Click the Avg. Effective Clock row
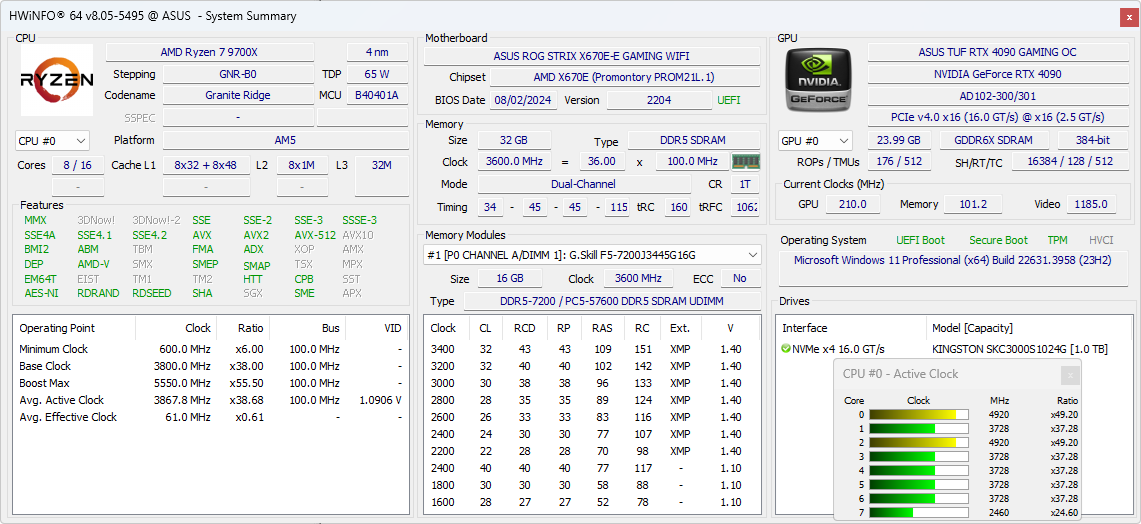Screen dimensions: 1141x524 coord(211,417)
